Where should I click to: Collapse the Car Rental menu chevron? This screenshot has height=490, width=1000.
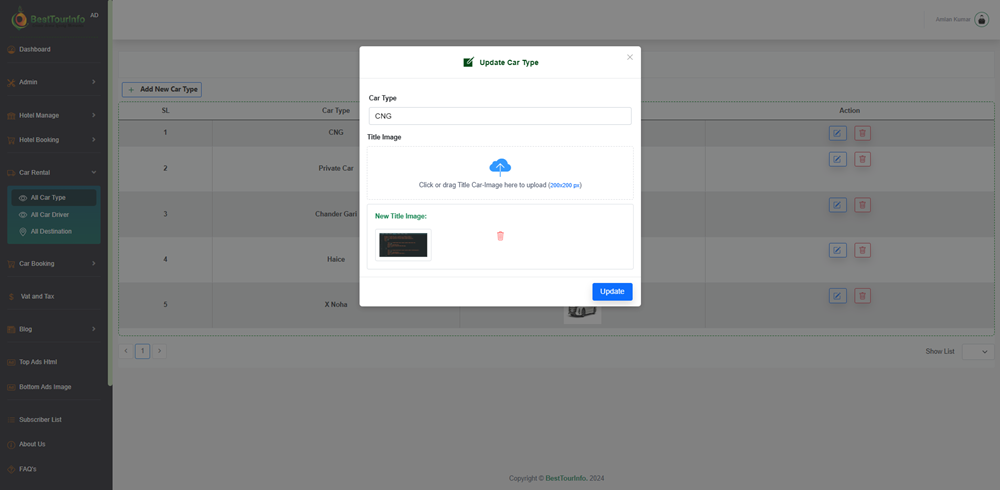(x=93, y=172)
